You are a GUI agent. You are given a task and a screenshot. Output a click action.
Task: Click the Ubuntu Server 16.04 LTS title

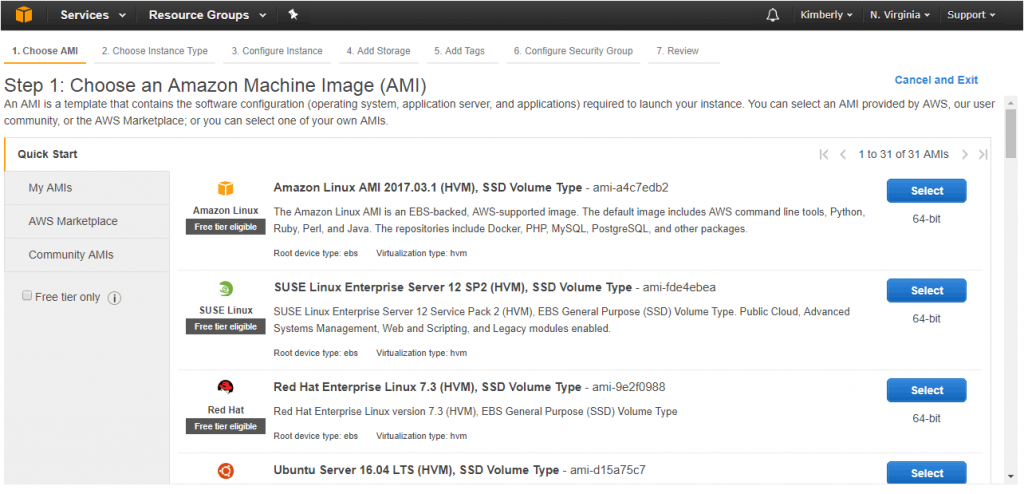point(416,470)
